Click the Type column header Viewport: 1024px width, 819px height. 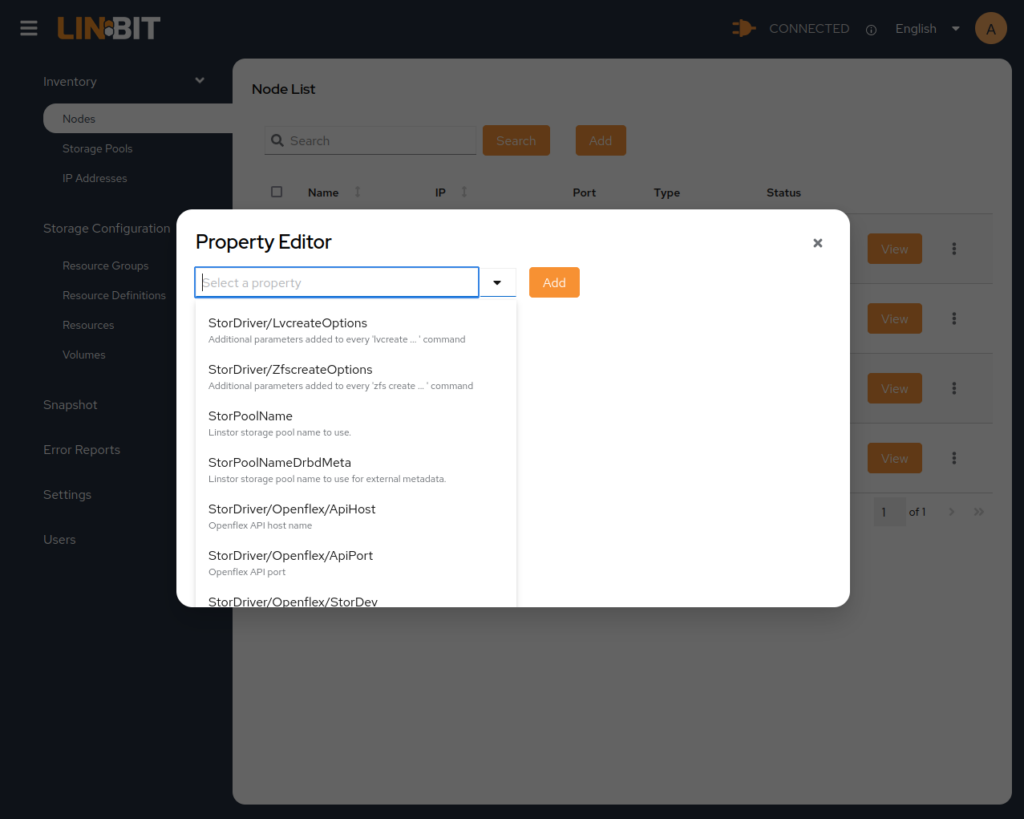point(667,193)
